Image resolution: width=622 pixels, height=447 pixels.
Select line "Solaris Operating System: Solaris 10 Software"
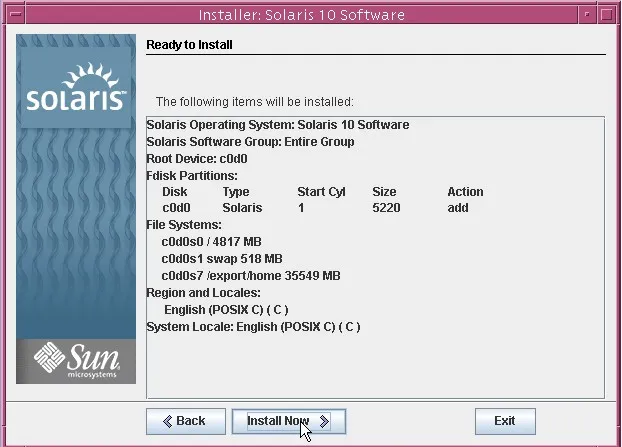coord(278,125)
